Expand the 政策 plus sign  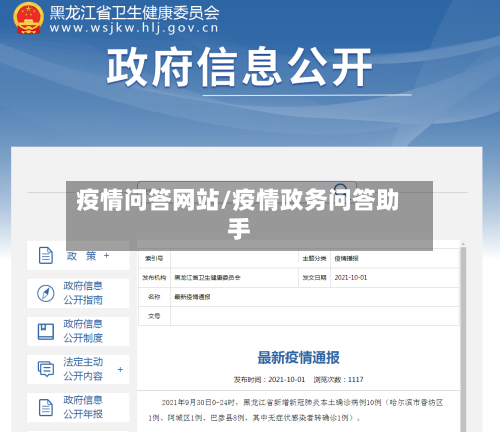click(x=106, y=256)
